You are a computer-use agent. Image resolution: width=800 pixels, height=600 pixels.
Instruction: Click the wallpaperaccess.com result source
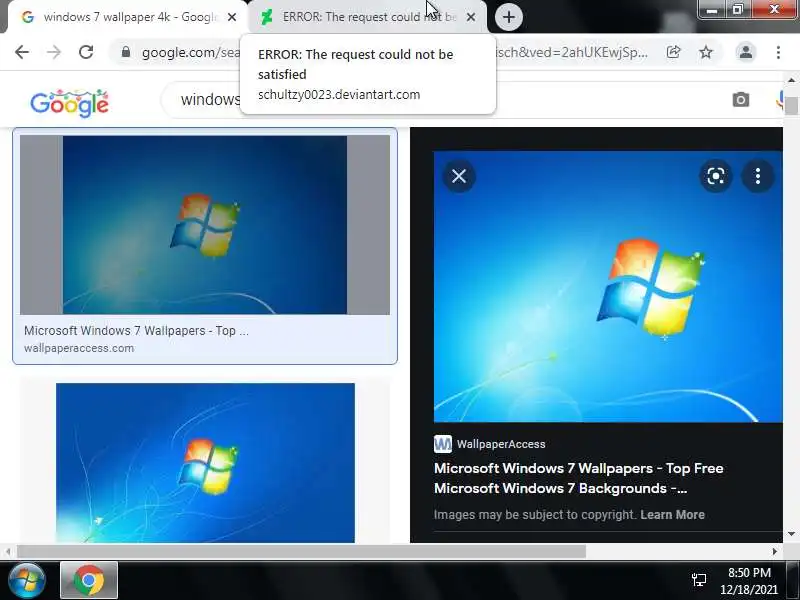pos(79,348)
